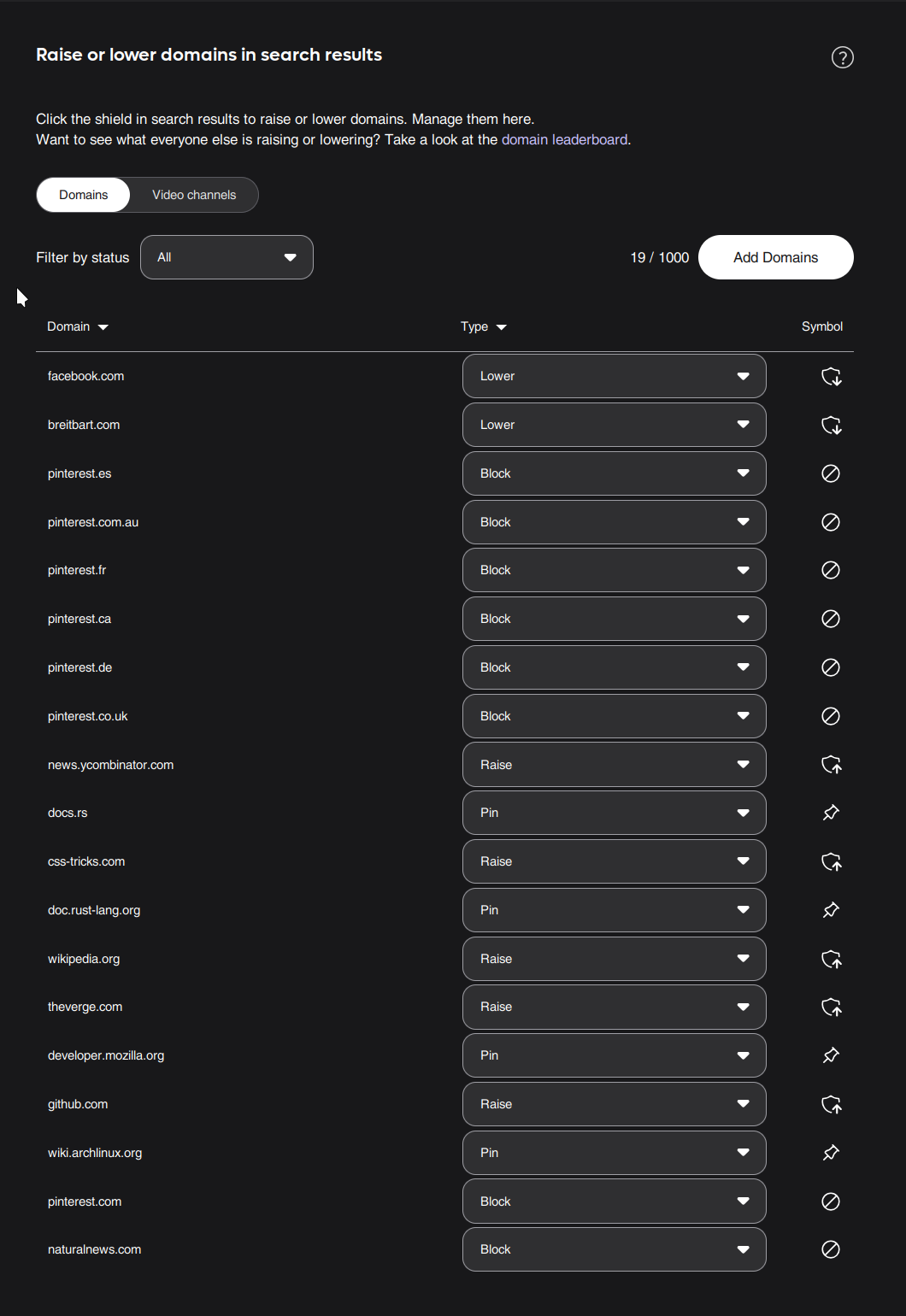This screenshot has width=906, height=1316.
Task: Open type dropdown for pinterest.fr
Action: 614,570
